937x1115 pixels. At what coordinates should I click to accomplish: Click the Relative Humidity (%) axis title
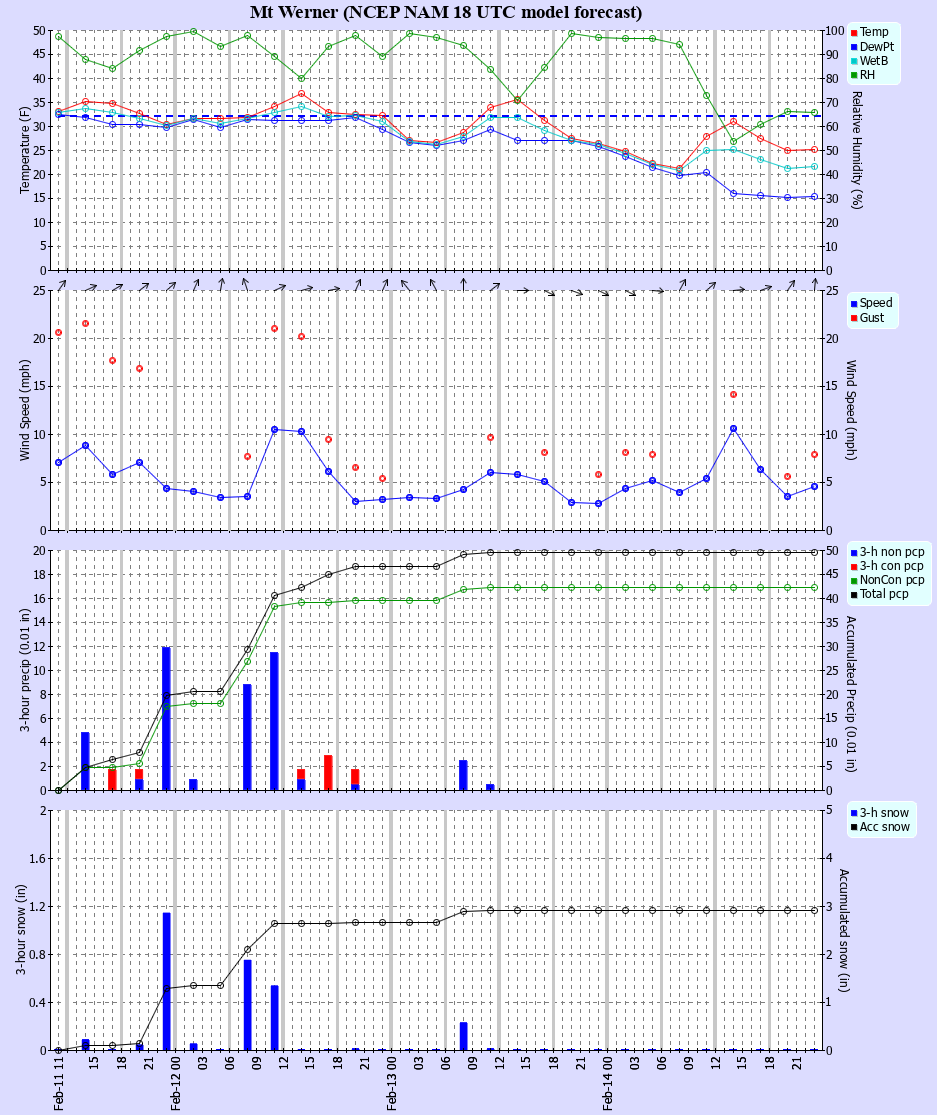[x=856, y=150]
